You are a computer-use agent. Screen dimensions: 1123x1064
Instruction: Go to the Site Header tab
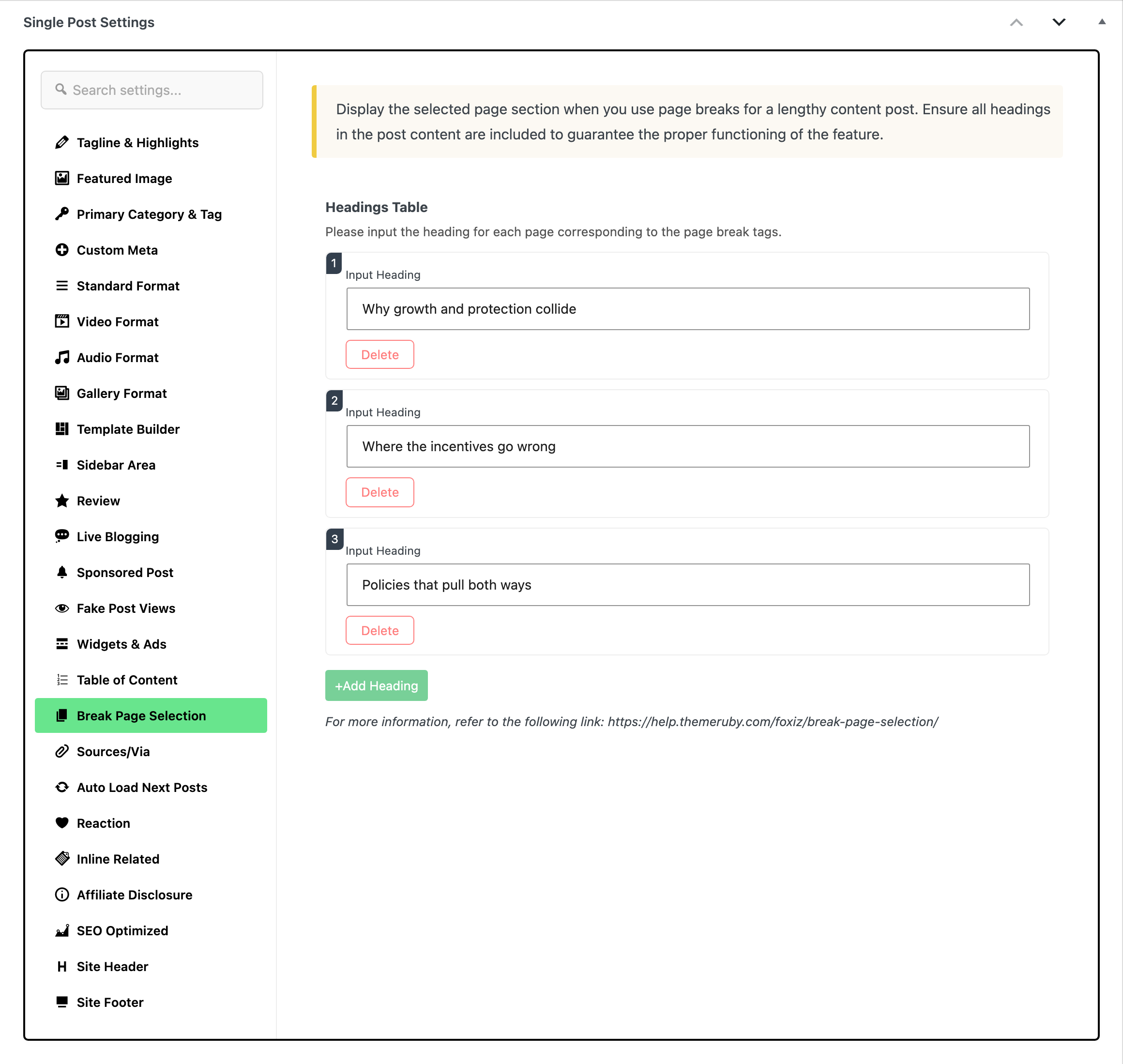click(x=151, y=966)
